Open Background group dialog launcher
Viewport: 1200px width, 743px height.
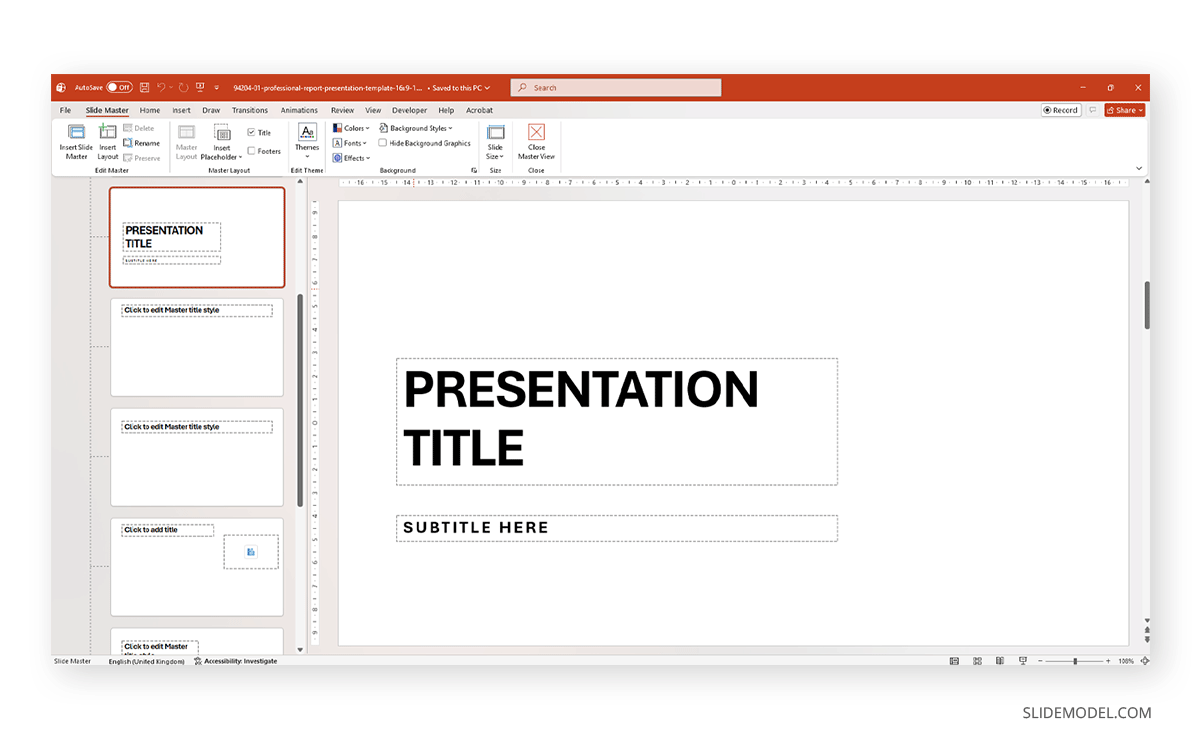tap(474, 170)
